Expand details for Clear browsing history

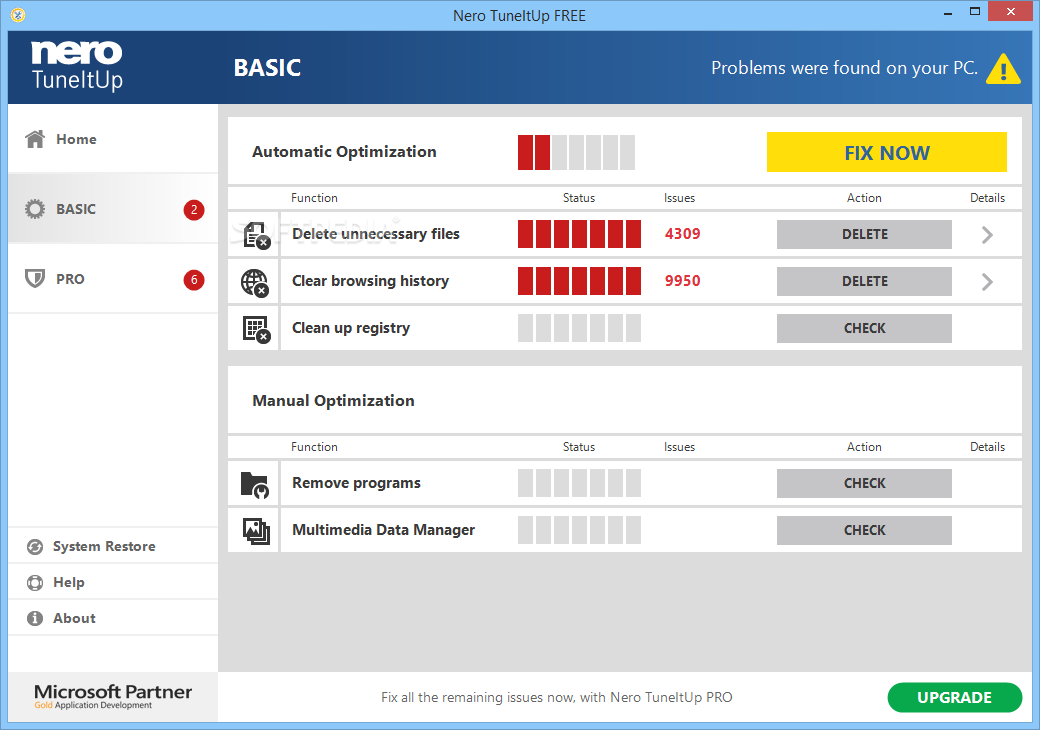pos(987,282)
